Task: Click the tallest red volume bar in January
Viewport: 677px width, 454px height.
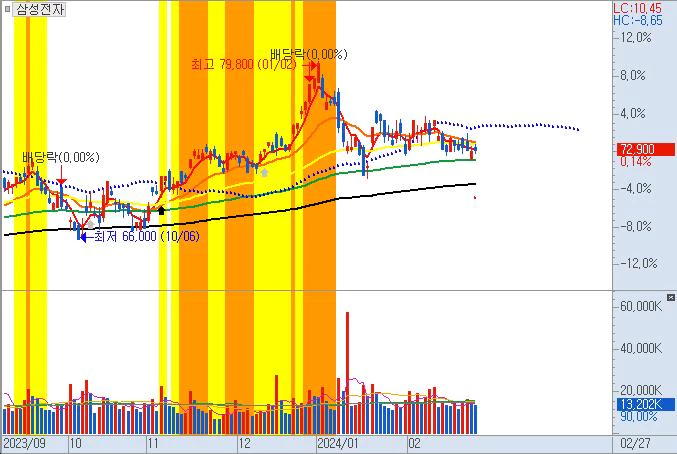Action: [348, 373]
